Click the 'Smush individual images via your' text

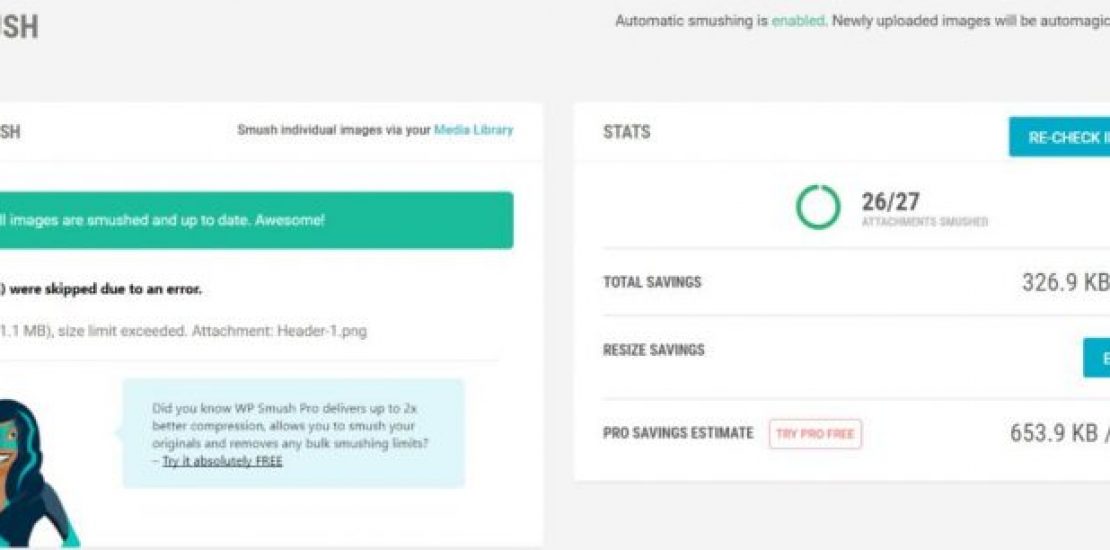333,130
